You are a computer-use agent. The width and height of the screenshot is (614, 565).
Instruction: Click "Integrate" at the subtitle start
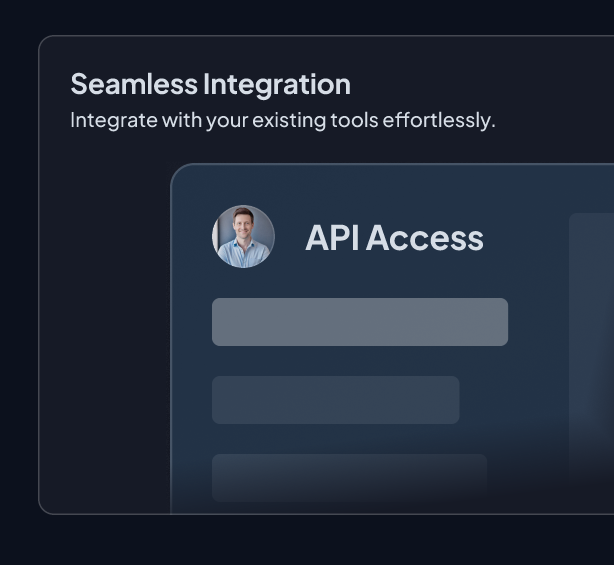click(x=111, y=121)
